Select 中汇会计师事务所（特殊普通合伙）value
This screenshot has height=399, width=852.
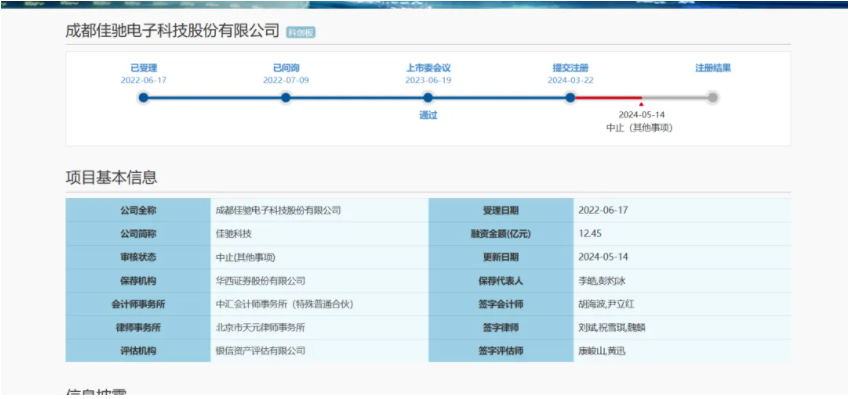coord(284,304)
